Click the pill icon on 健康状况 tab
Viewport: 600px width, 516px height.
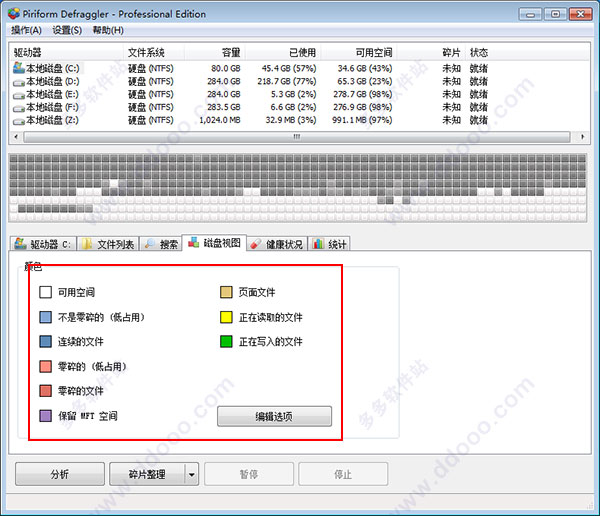tap(255, 244)
